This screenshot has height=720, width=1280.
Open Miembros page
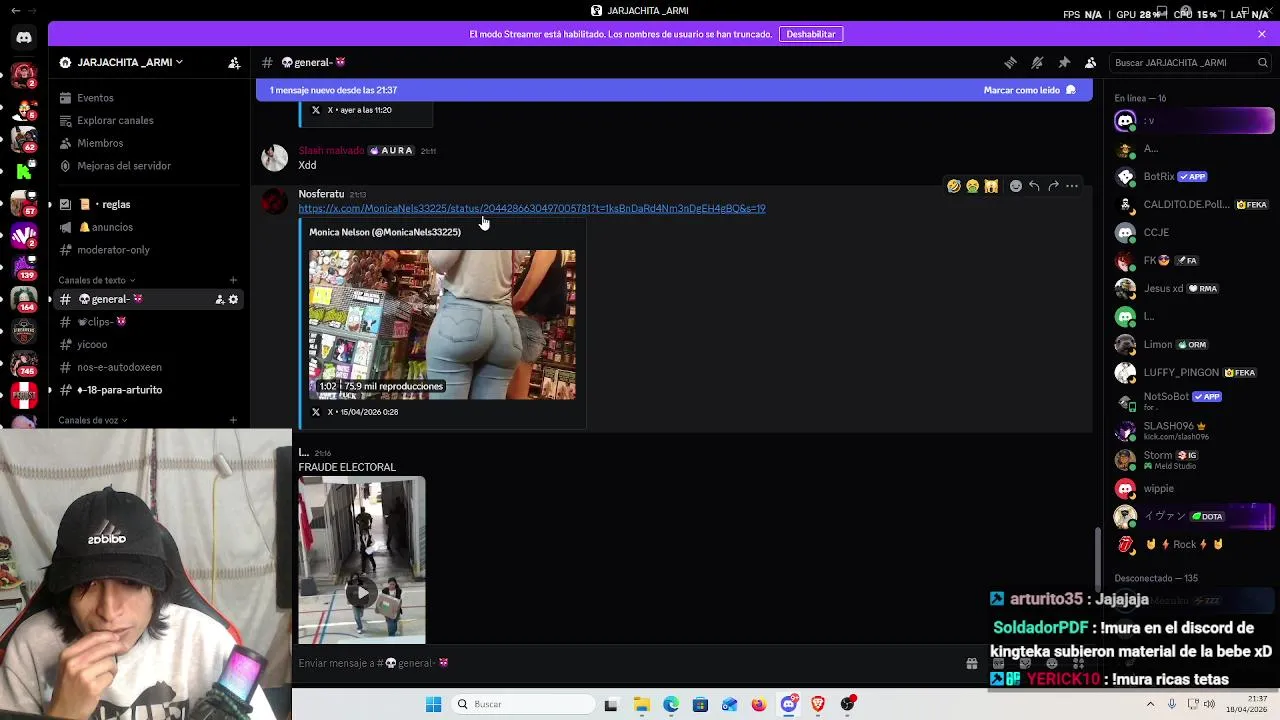click(x=150, y=143)
